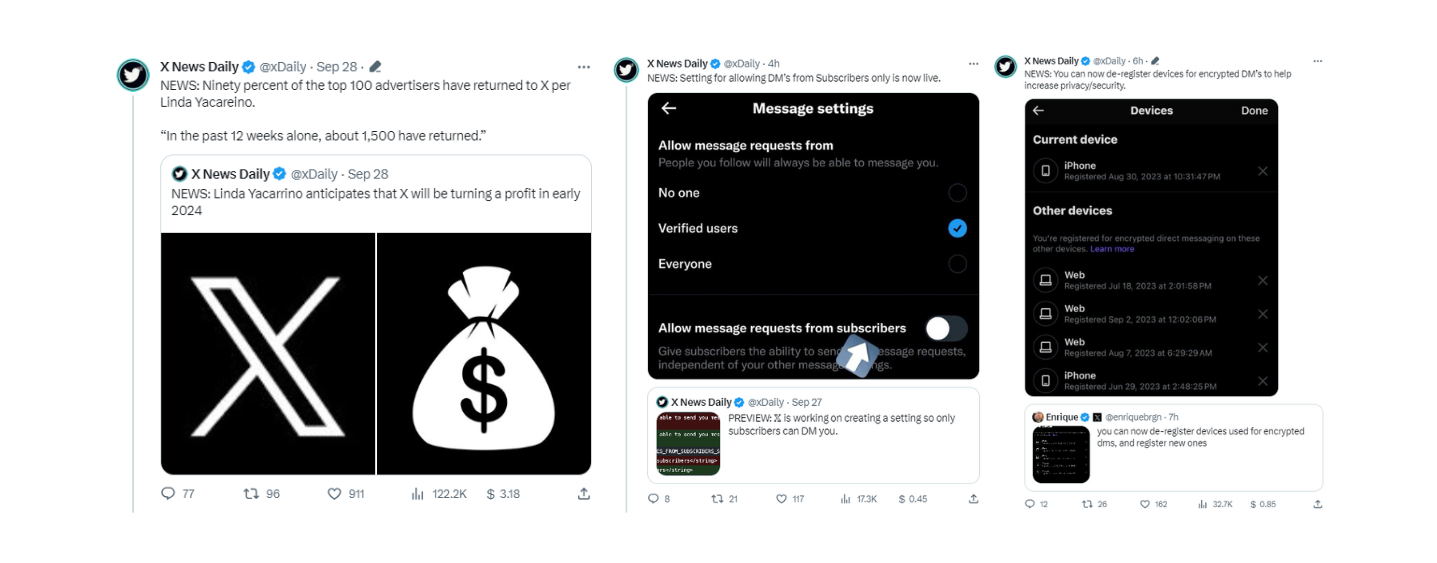Viewport: 1437px width, 563px height.
Task: Like the DM settings tweet with 117 likes
Action: pyautogui.click(x=782, y=499)
